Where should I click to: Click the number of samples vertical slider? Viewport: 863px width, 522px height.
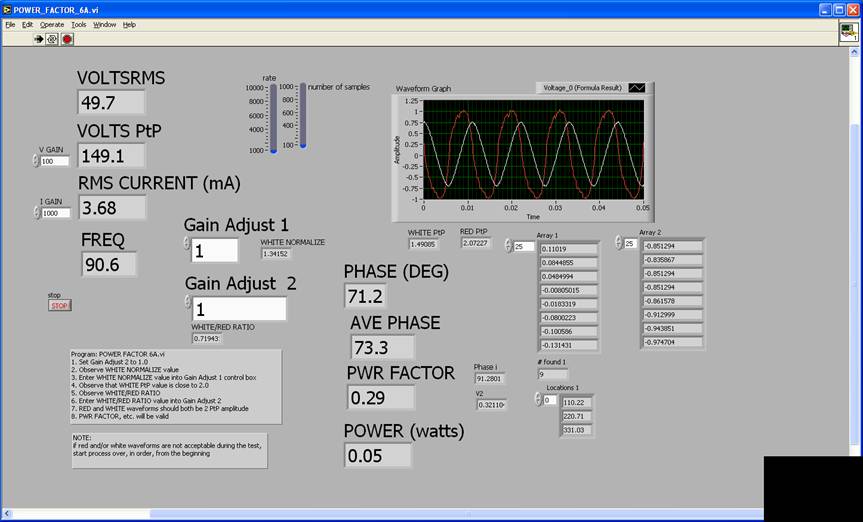click(303, 115)
